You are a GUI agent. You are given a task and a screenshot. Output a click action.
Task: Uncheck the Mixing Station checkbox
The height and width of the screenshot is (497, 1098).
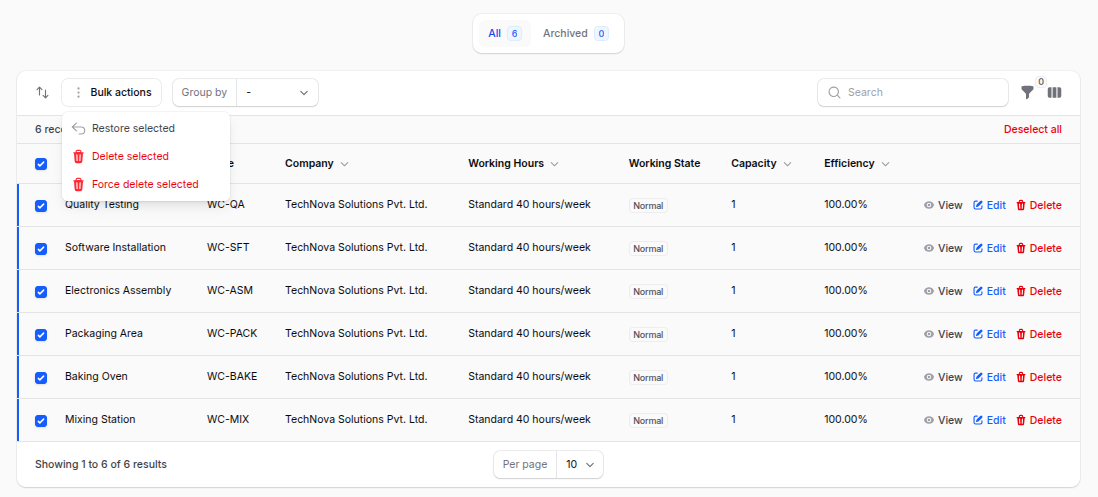41,421
